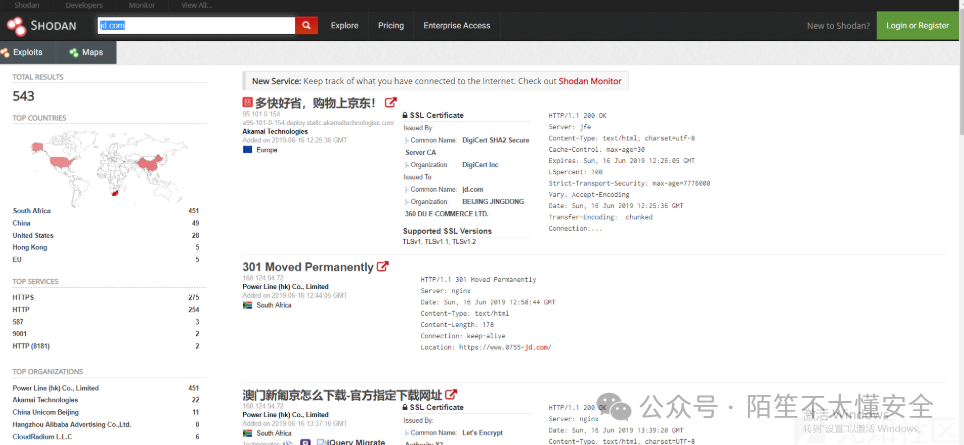Viewport: 964px width, 445px height.
Task: Click the total results count 543
Action: [23, 96]
